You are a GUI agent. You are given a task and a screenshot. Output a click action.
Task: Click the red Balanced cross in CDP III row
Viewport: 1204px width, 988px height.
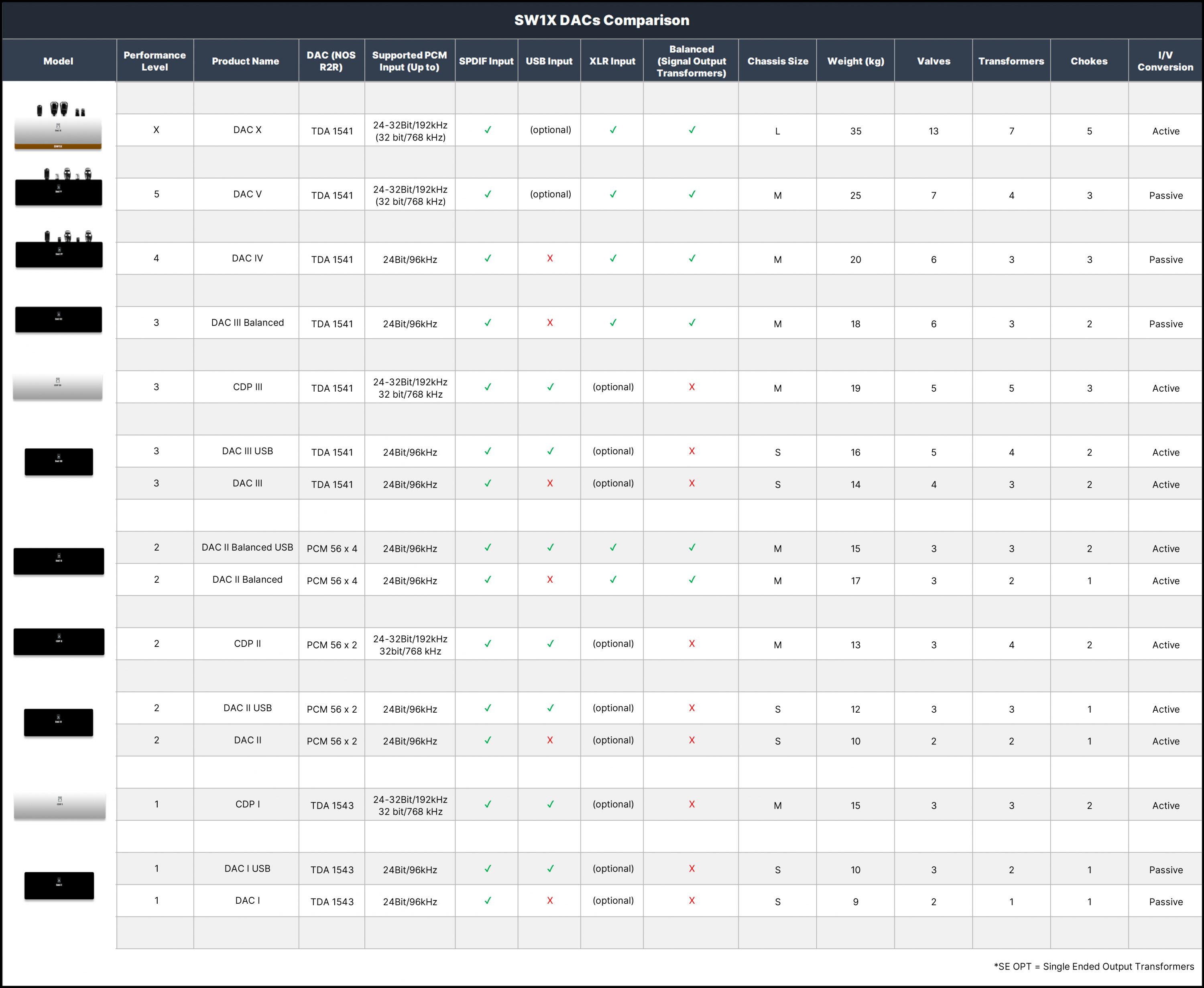point(691,387)
